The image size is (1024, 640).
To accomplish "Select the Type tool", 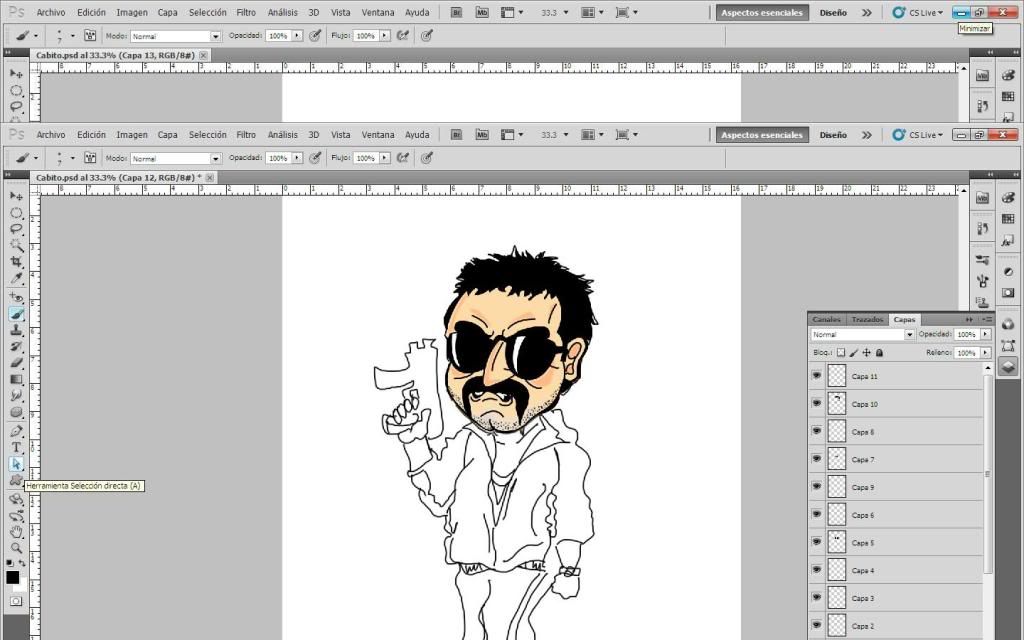I will [x=16, y=448].
